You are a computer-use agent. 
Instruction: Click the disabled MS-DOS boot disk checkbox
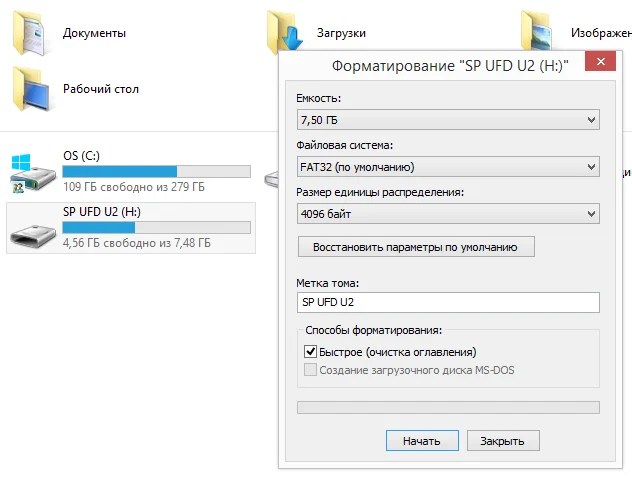point(310,370)
